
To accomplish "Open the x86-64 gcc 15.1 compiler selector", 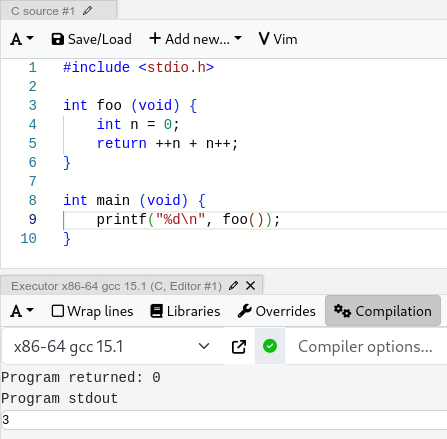I will tap(113, 346).
